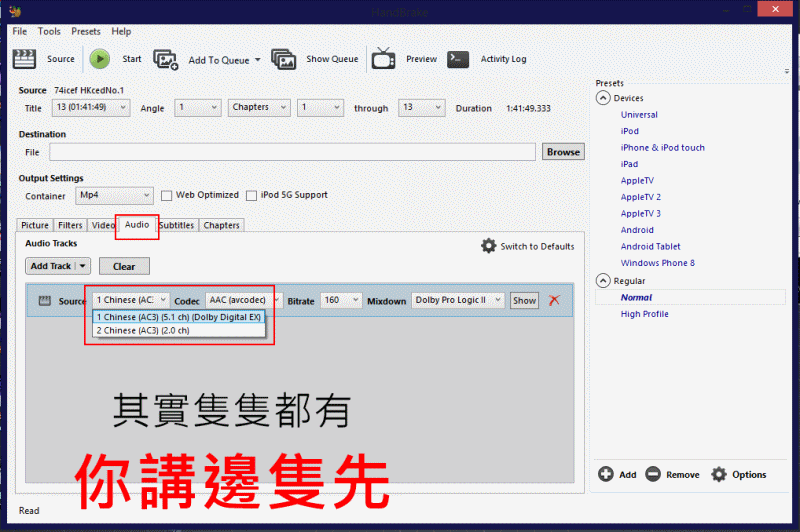The height and width of the screenshot is (532, 800).
Task: Open the Activity Log terminal icon
Action: coord(458,59)
